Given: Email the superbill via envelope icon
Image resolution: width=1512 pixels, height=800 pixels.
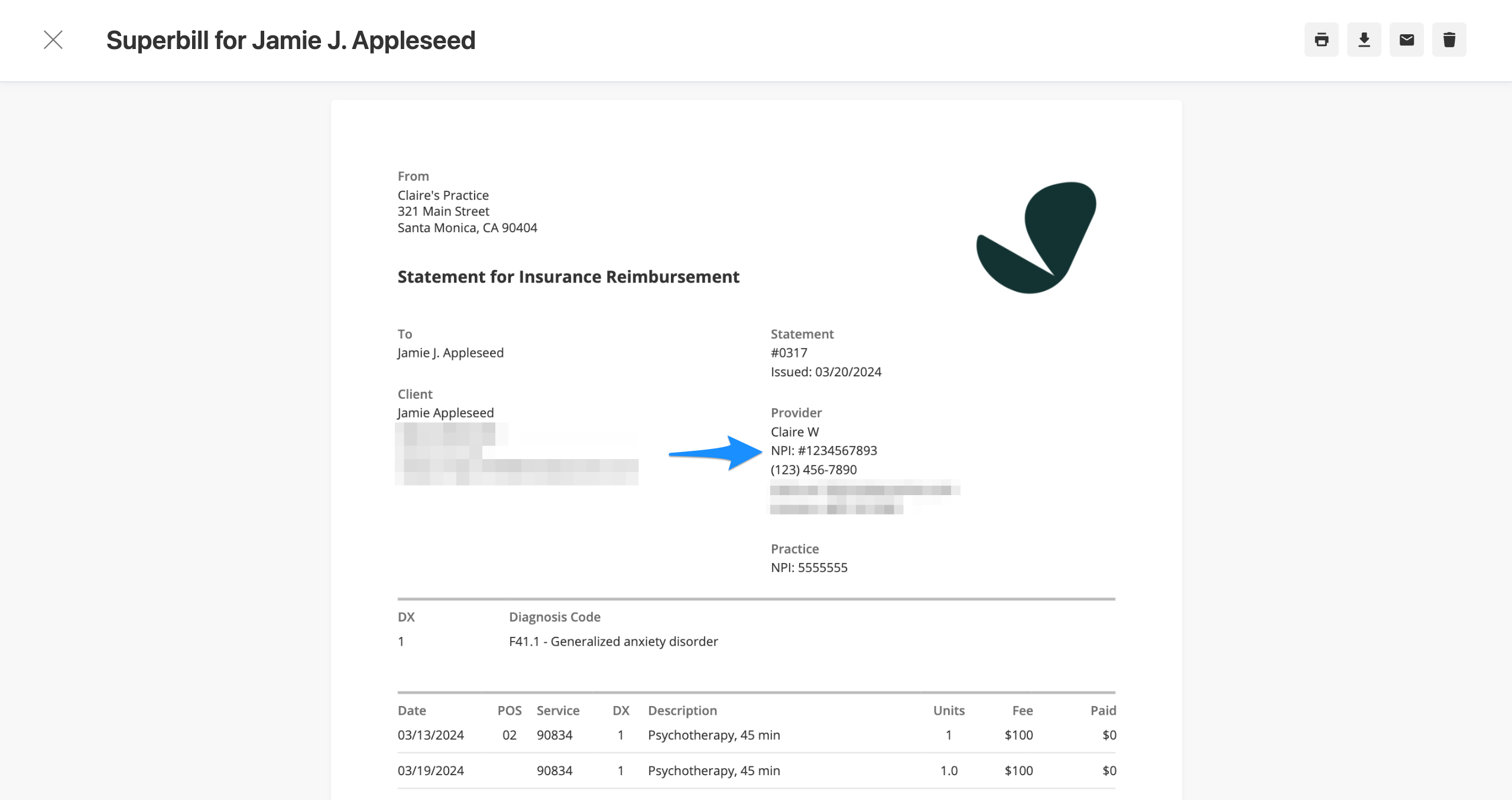Looking at the screenshot, I should point(1406,40).
